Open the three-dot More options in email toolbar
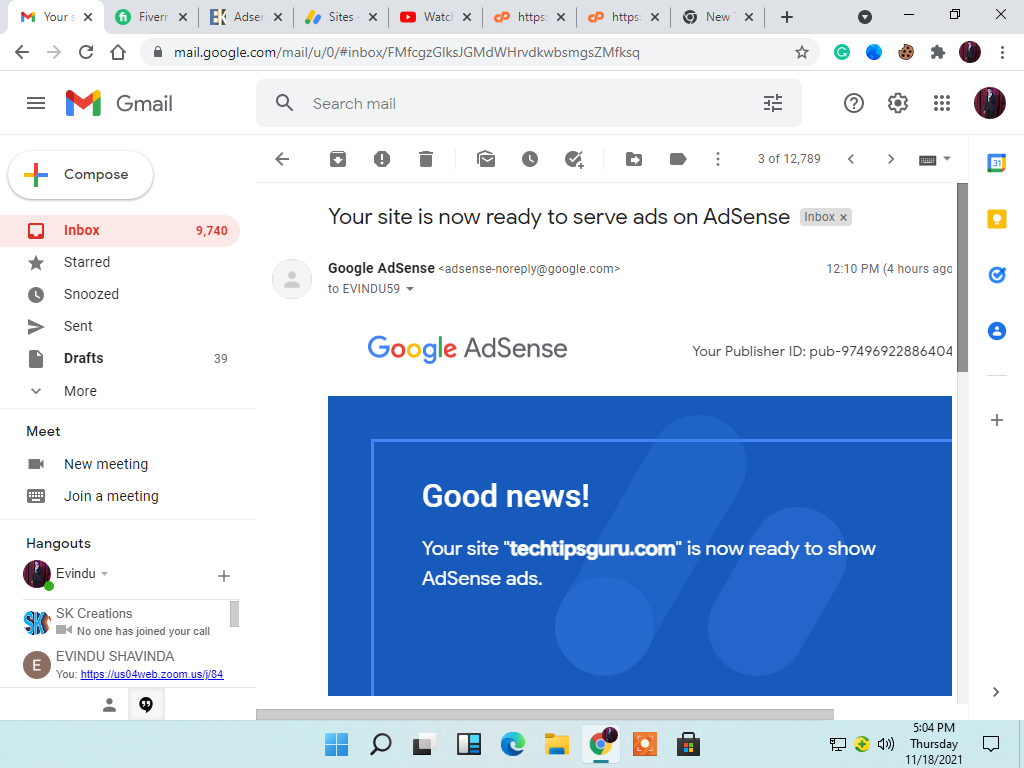1024x768 pixels. pyautogui.click(x=718, y=159)
